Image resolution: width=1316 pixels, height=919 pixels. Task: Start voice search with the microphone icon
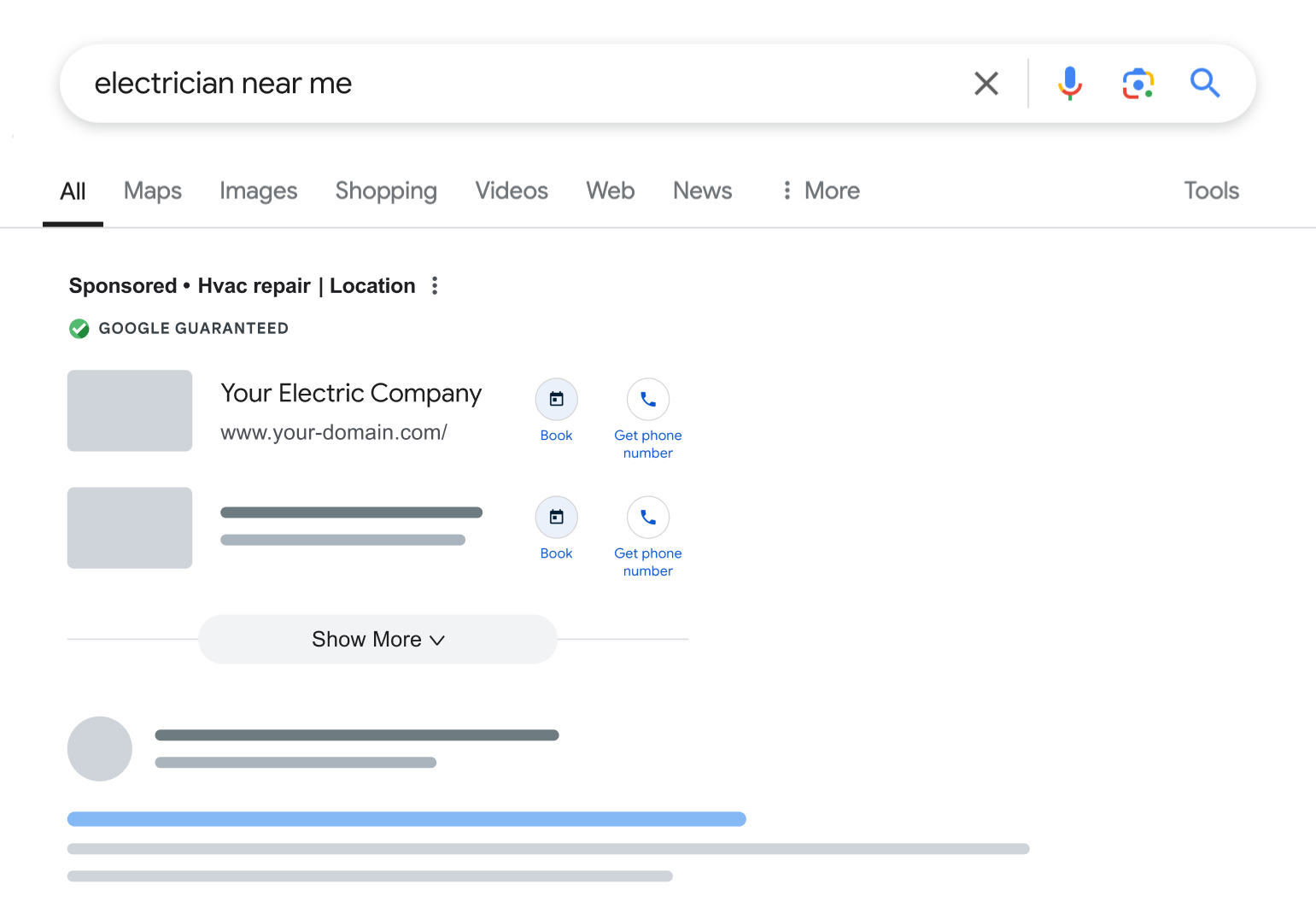[x=1069, y=84]
